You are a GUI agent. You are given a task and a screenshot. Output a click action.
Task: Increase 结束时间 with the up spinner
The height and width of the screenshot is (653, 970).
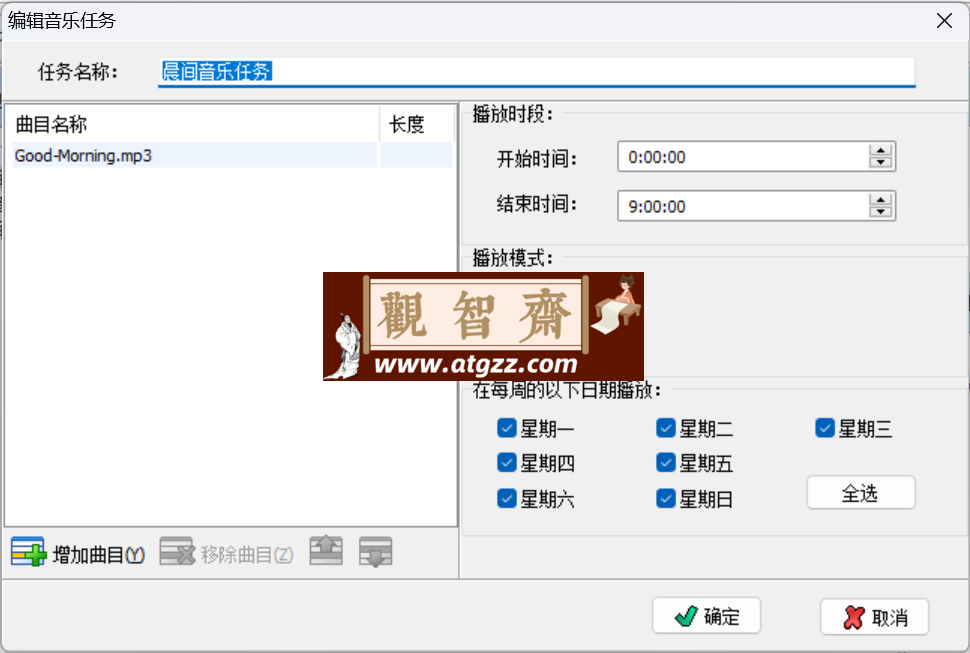[880, 200]
